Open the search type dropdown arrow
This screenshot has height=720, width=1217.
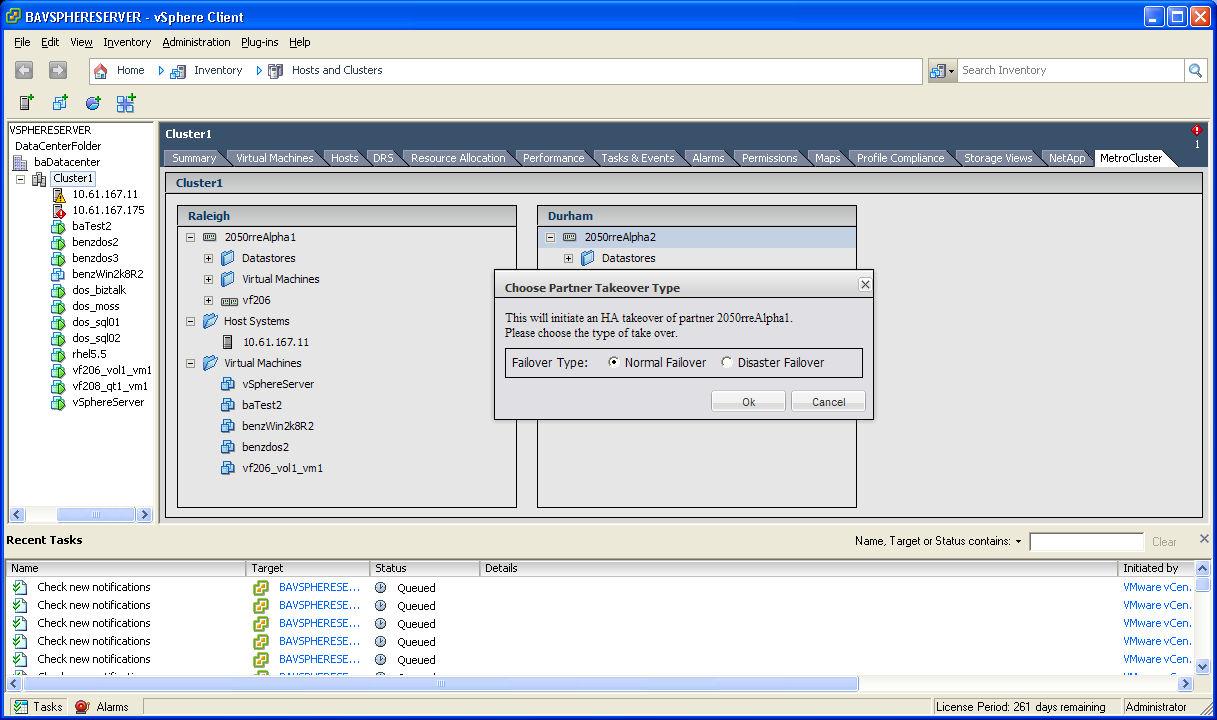pyautogui.click(x=951, y=71)
